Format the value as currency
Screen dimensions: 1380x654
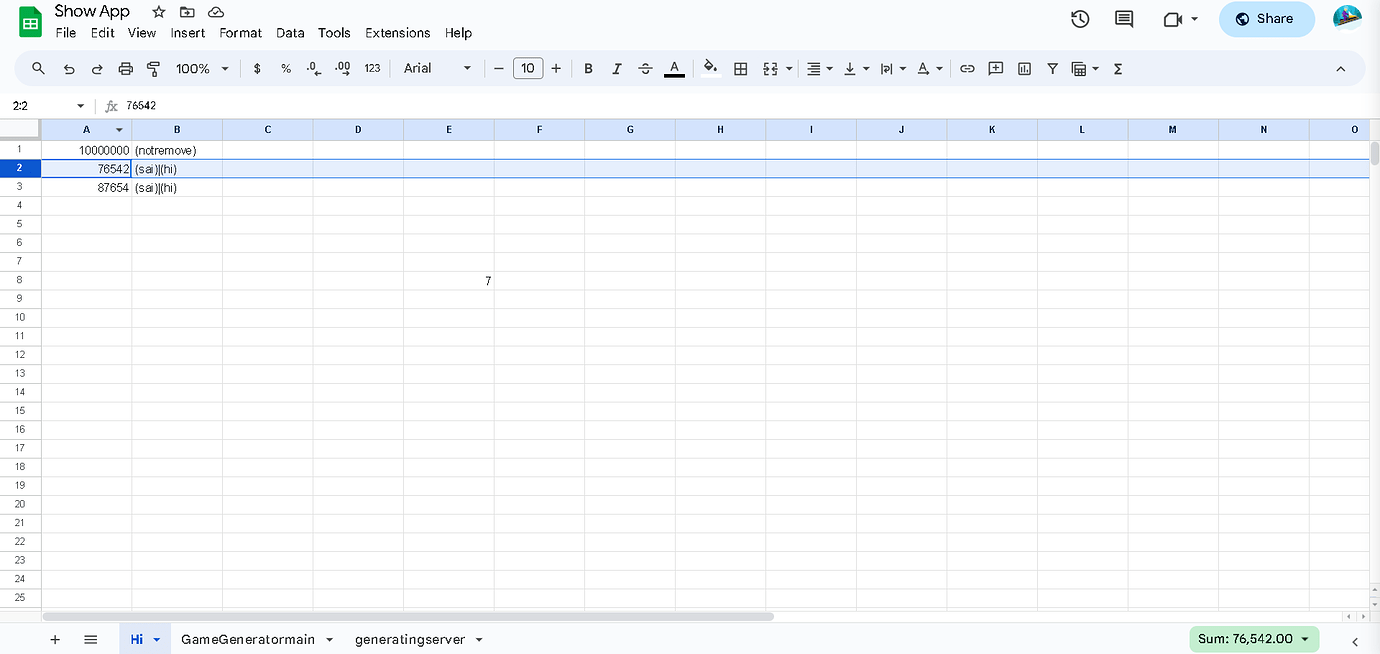point(257,68)
